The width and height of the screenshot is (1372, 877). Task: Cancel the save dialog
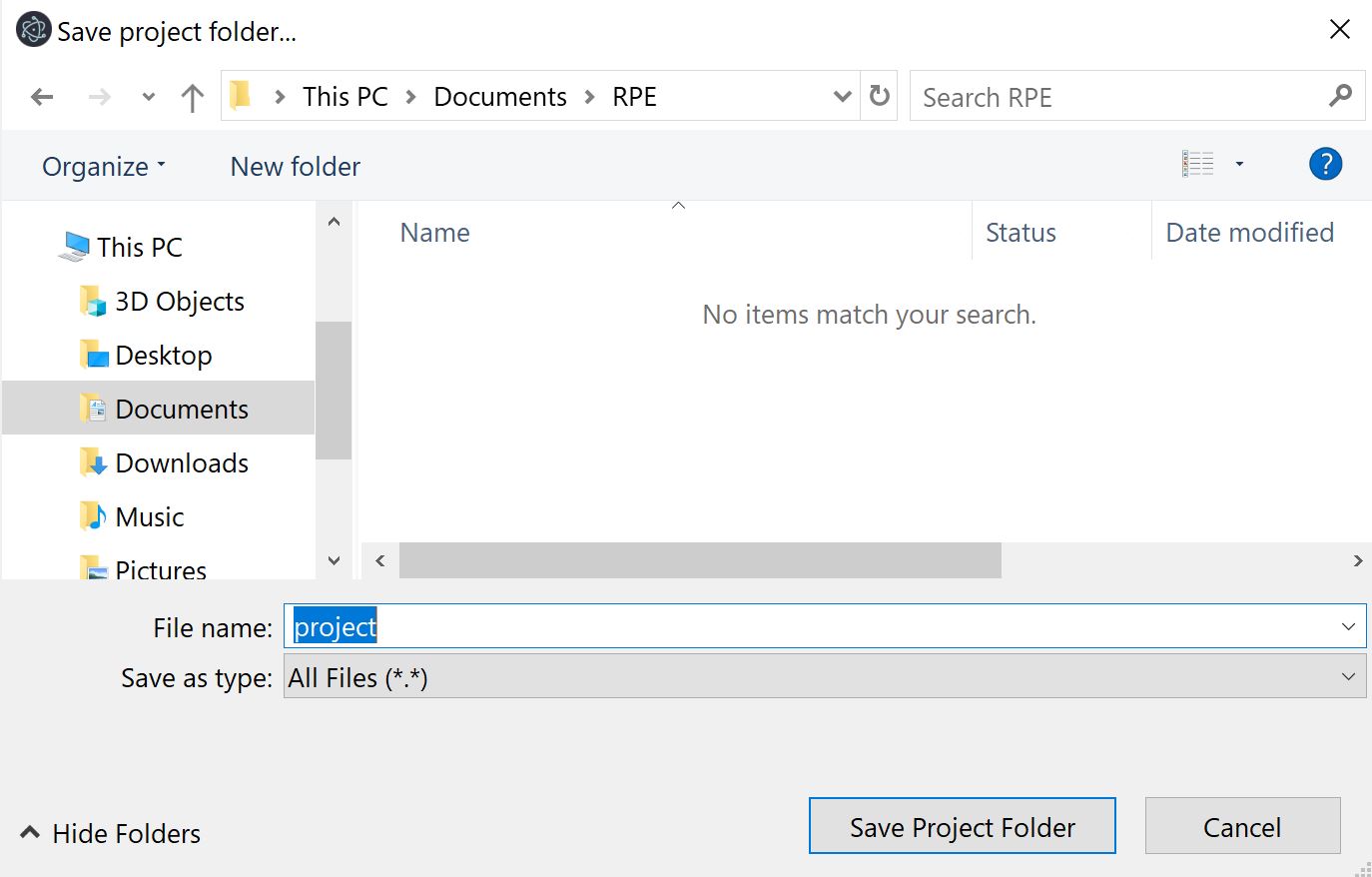[1242, 826]
